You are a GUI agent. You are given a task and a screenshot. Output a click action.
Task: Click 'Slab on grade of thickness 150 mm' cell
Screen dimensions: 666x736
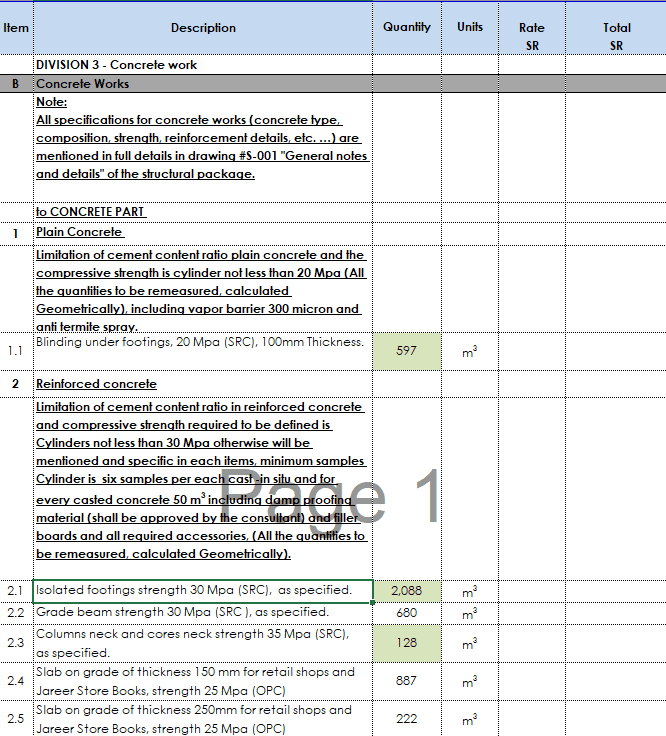point(203,681)
